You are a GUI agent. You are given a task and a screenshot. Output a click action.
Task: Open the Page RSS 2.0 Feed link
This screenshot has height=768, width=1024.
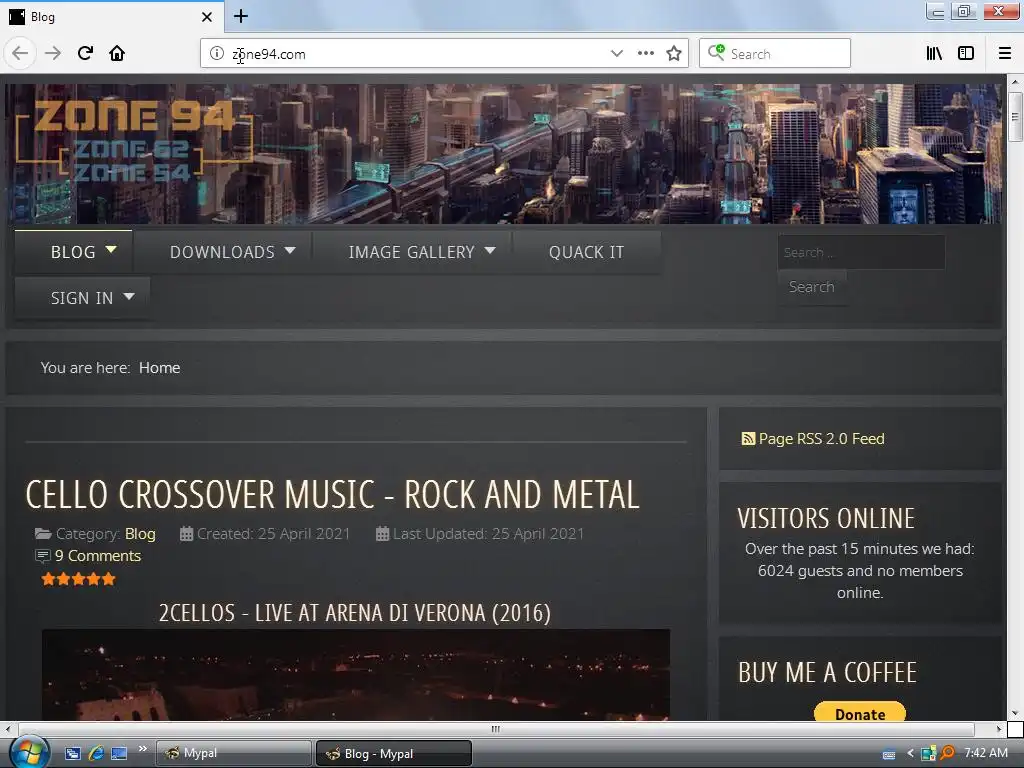click(821, 439)
